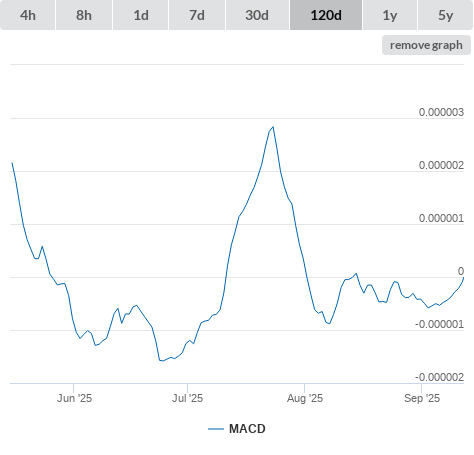Click the remove graph button

[426, 45]
